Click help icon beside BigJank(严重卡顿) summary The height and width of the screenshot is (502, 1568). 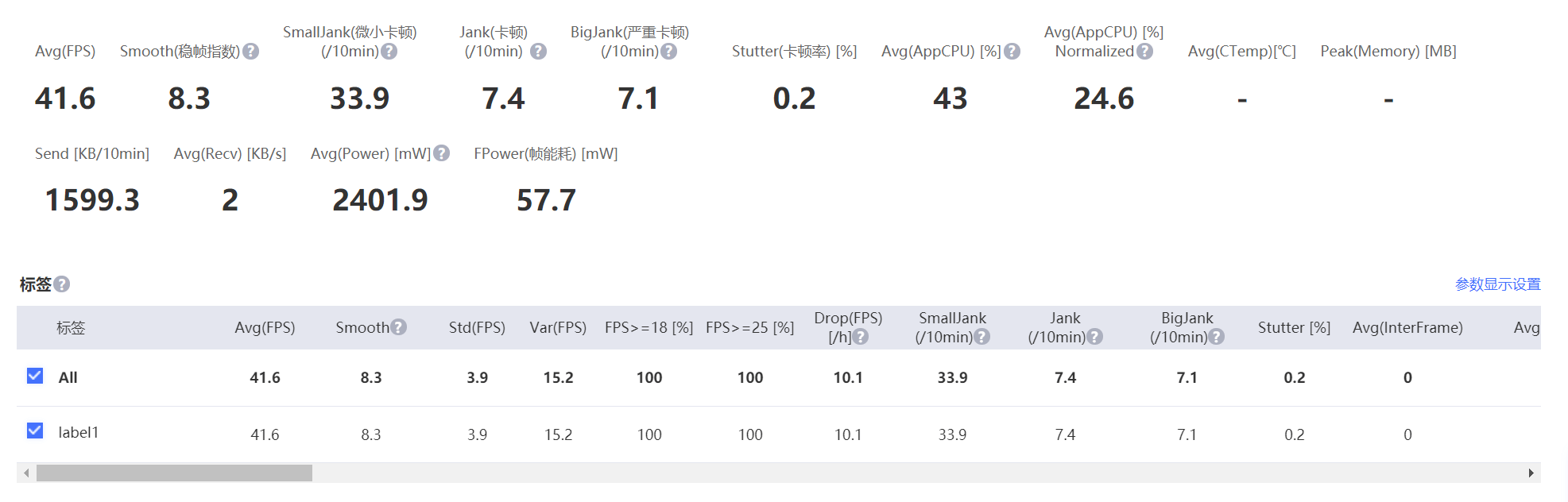coord(668,52)
